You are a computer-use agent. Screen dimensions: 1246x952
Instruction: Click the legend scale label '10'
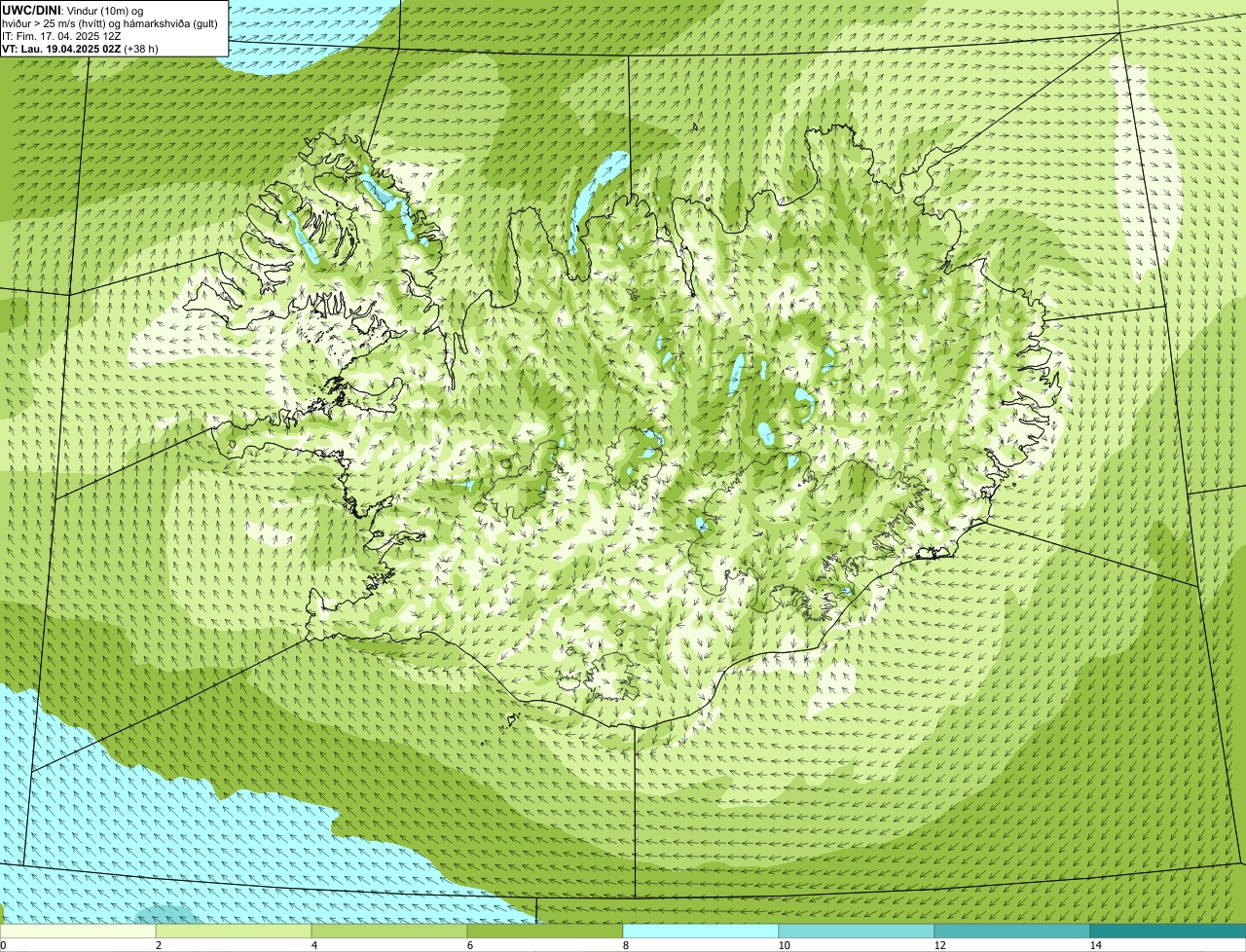784,945
